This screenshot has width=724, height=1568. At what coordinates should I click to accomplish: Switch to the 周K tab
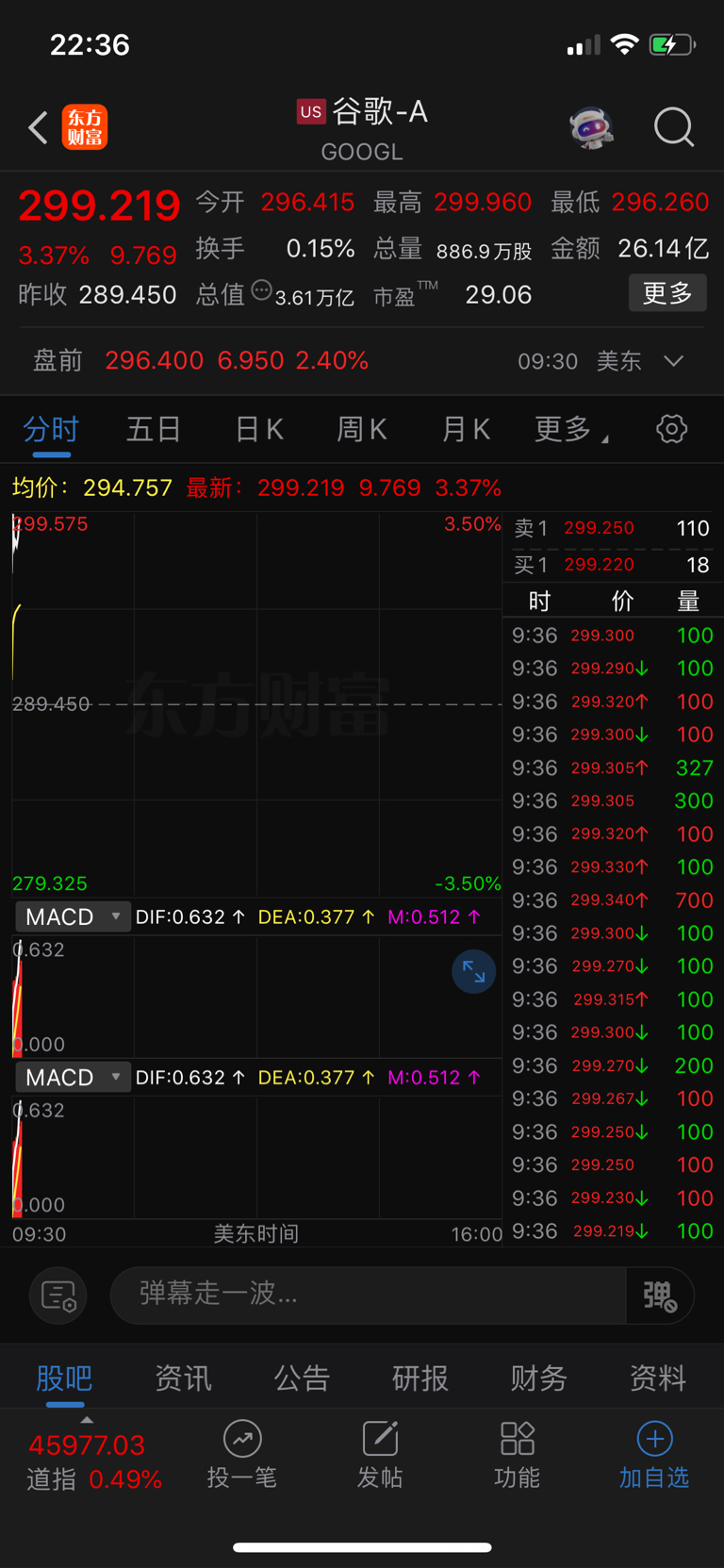[x=362, y=430]
